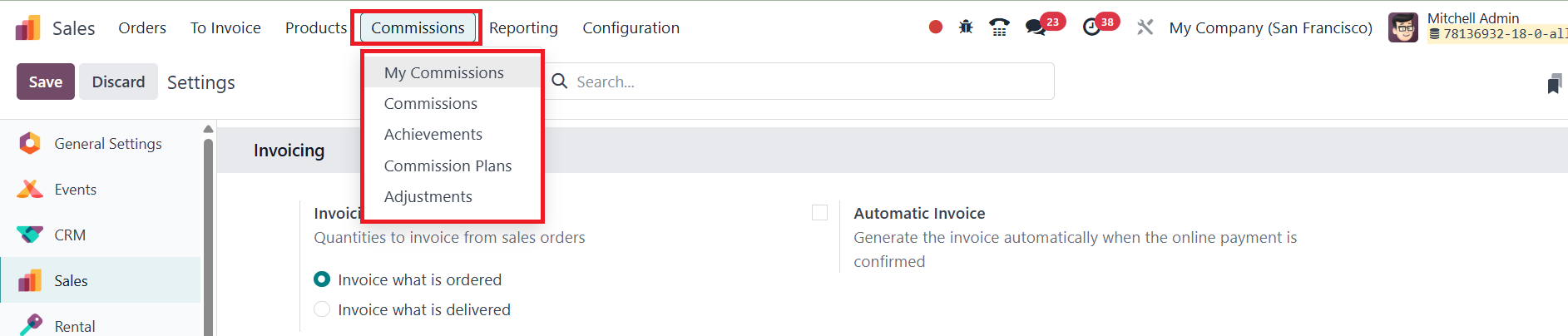Click the Save button
Image resolution: width=1568 pixels, height=336 pixels.
[46, 82]
